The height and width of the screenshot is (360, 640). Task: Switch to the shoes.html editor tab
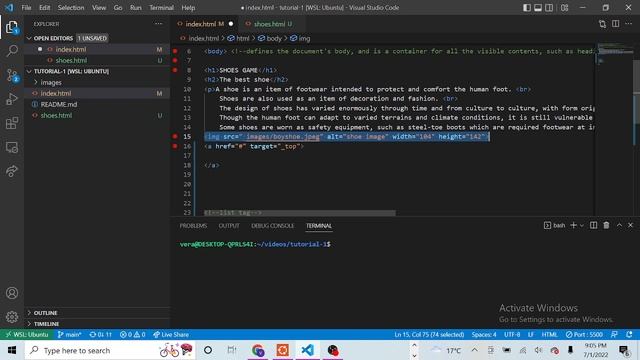(x=269, y=24)
